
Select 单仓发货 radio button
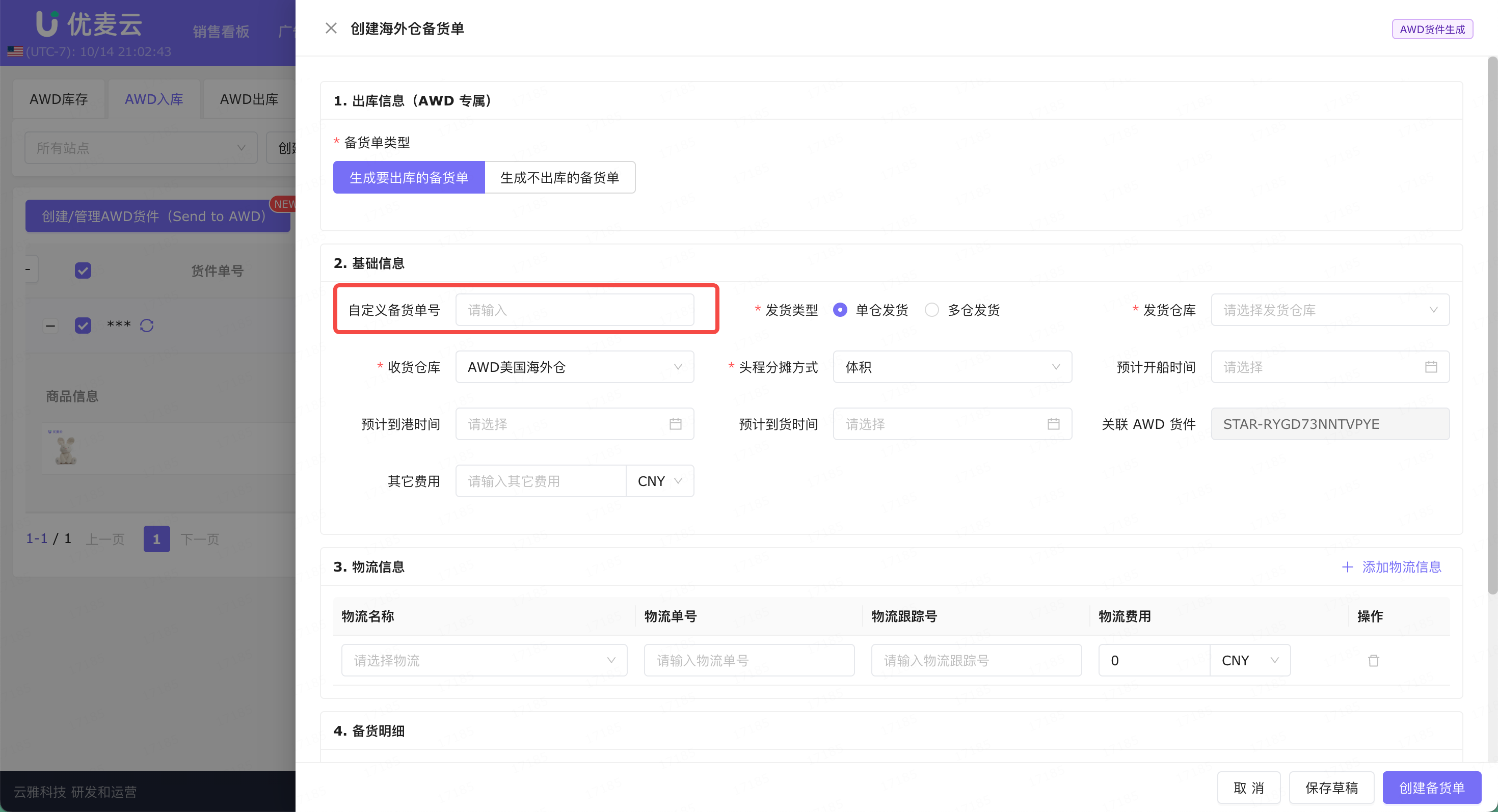click(x=840, y=310)
